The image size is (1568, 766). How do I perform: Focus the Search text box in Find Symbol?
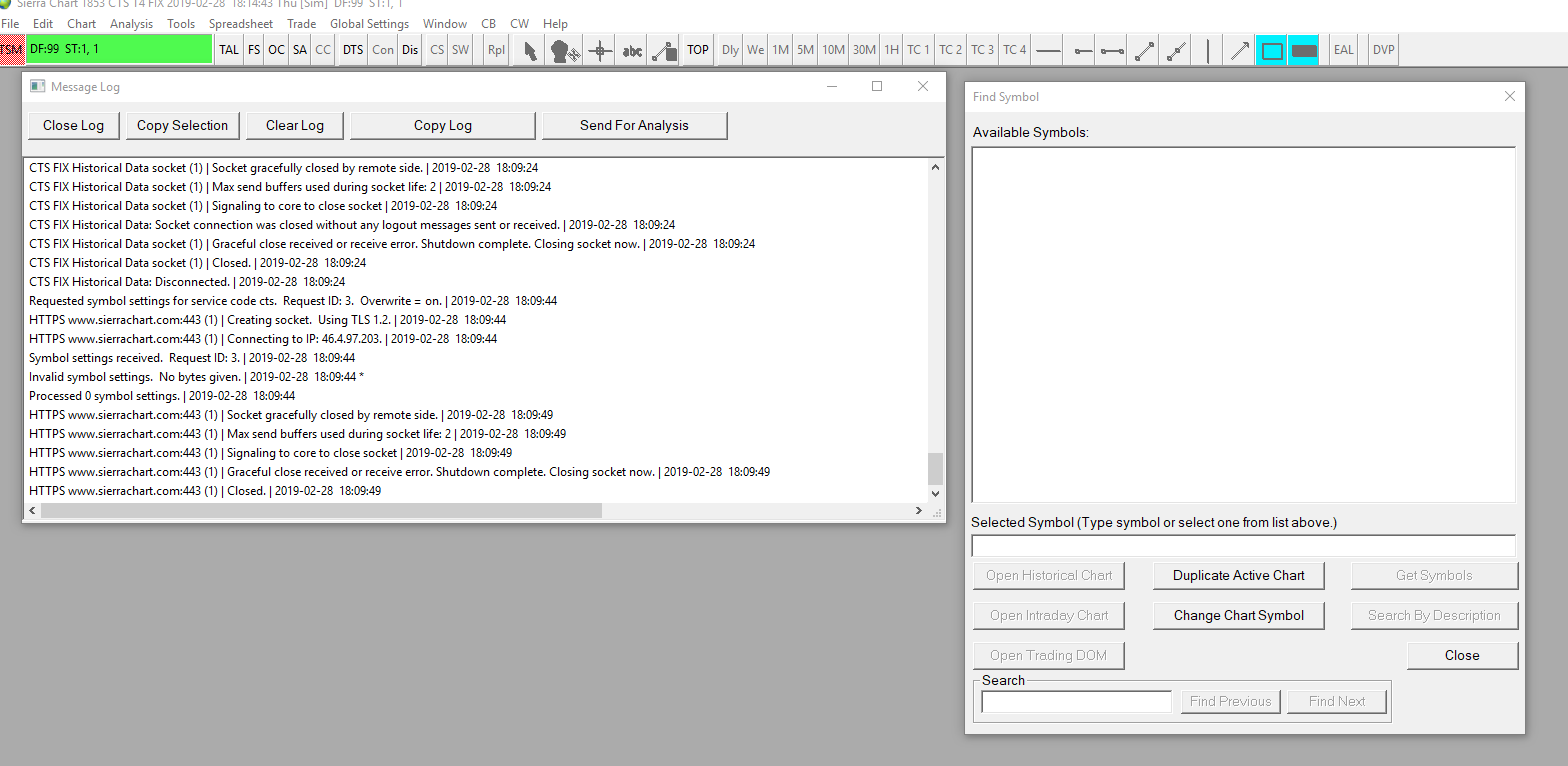point(1077,702)
